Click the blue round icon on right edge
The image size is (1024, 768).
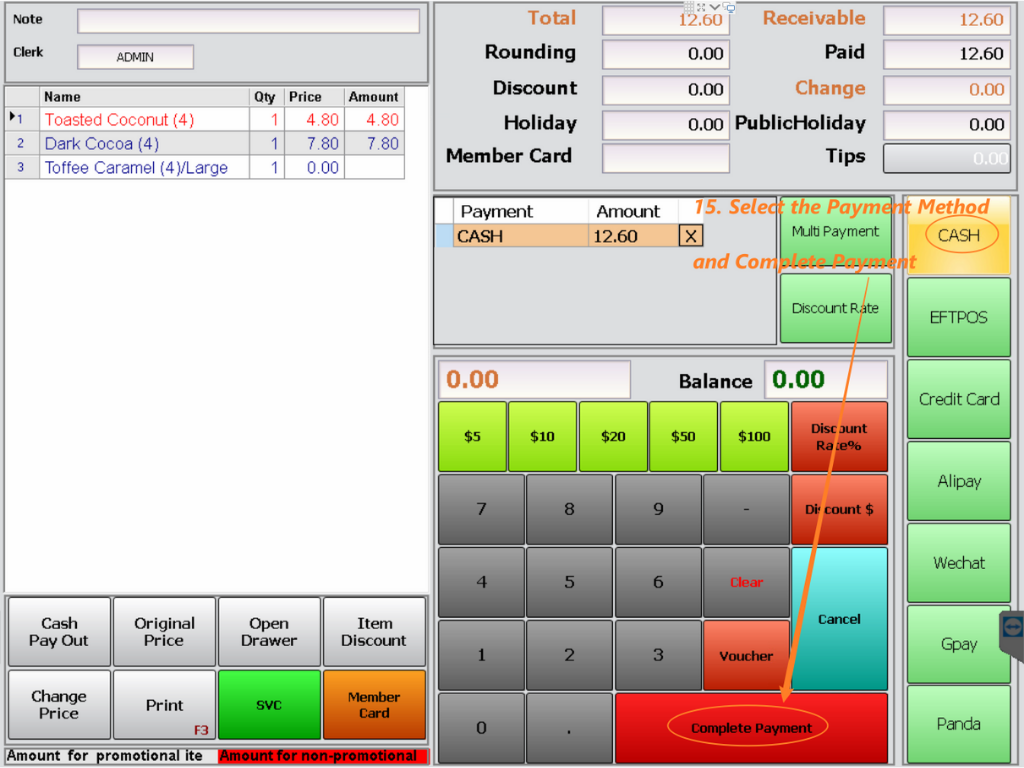point(1012,629)
